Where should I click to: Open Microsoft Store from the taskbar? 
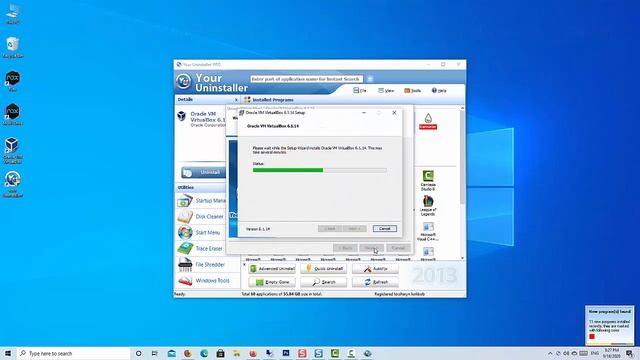click(220, 353)
